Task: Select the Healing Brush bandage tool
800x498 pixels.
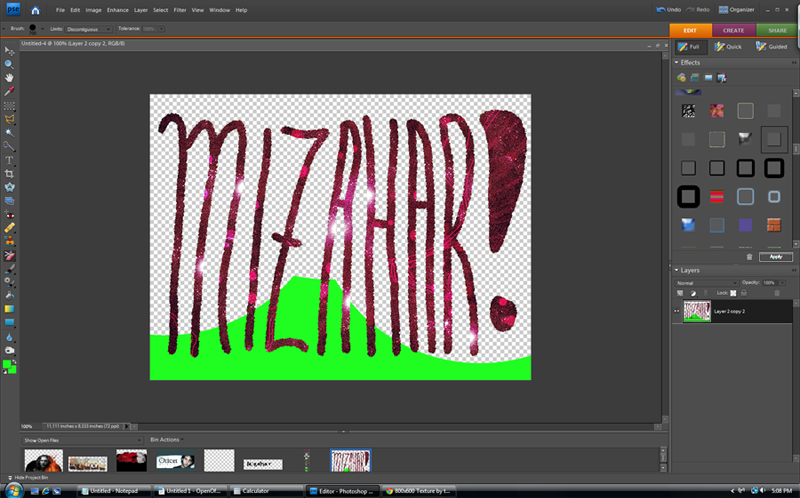Action: tap(9, 228)
